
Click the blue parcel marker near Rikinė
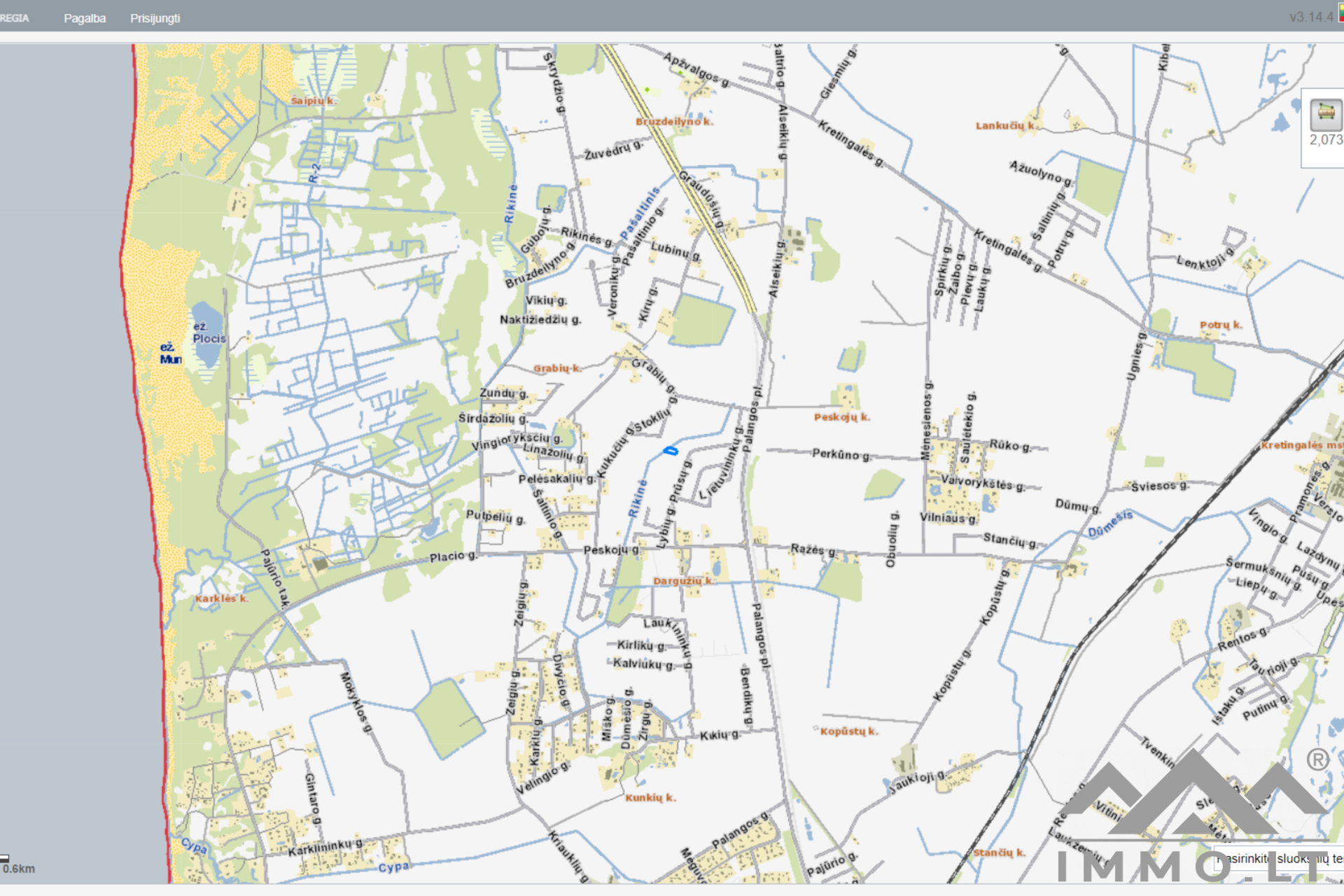pos(670,451)
